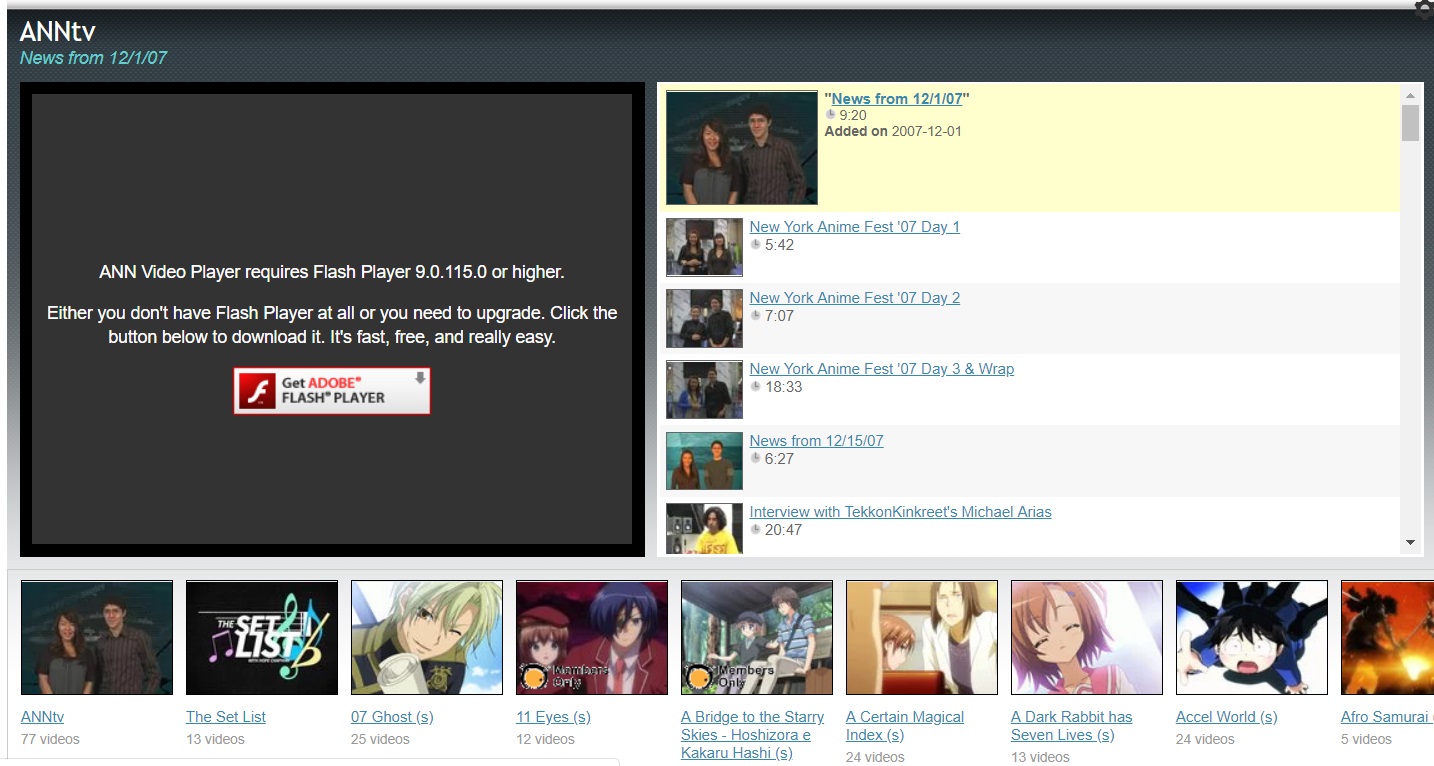Click the "News from 12/1/07" subtitle under ANNtv heading

click(x=93, y=58)
